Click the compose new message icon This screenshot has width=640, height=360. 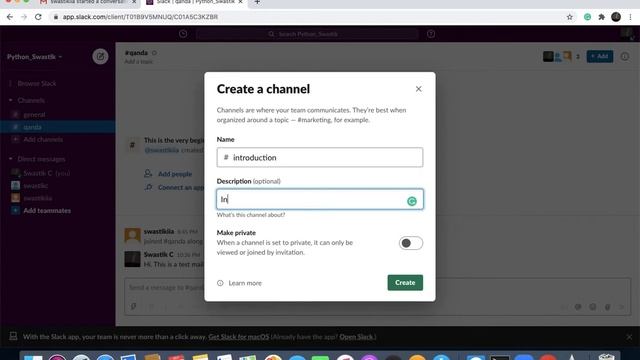pyautogui.click(x=100, y=57)
